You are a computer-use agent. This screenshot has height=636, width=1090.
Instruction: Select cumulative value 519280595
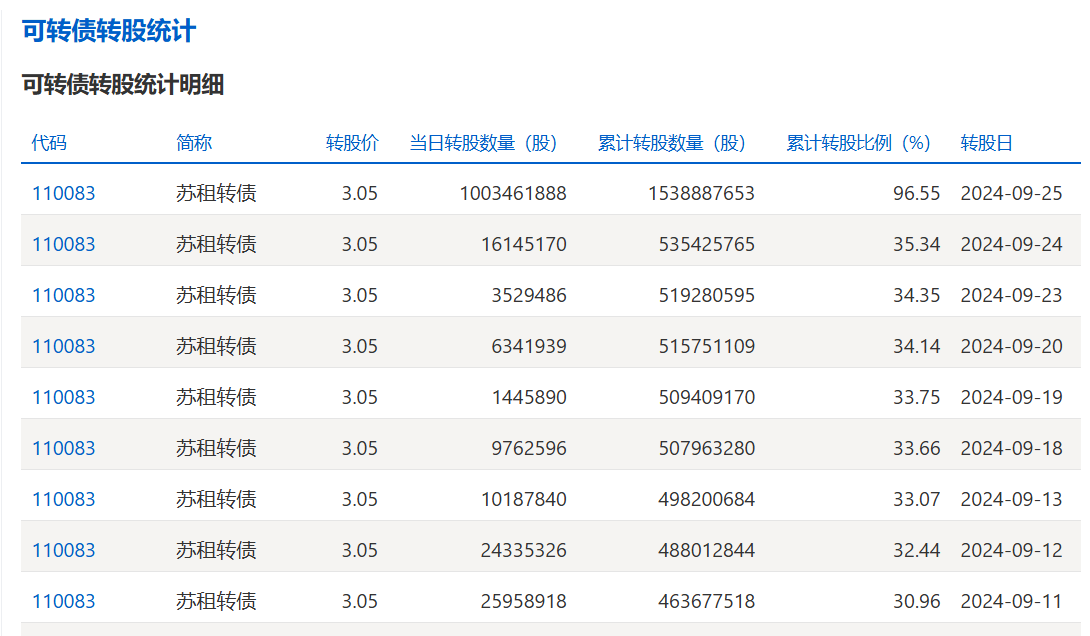pos(707,295)
